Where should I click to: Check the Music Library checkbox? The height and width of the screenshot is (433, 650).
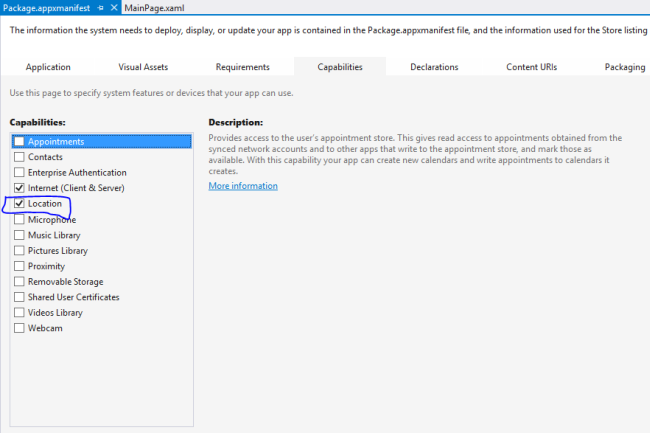click(19, 235)
